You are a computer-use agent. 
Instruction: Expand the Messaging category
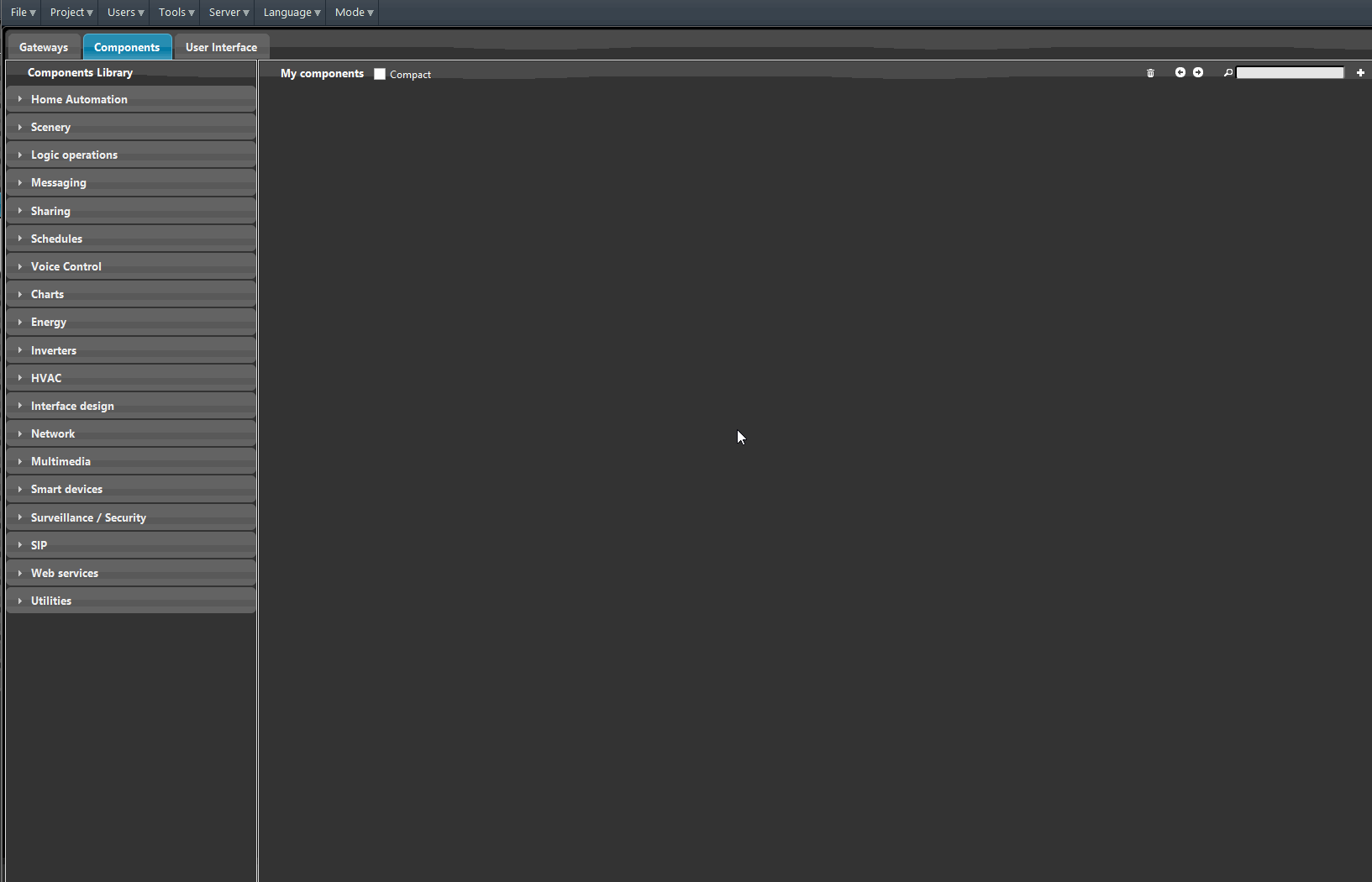[131, 182]
